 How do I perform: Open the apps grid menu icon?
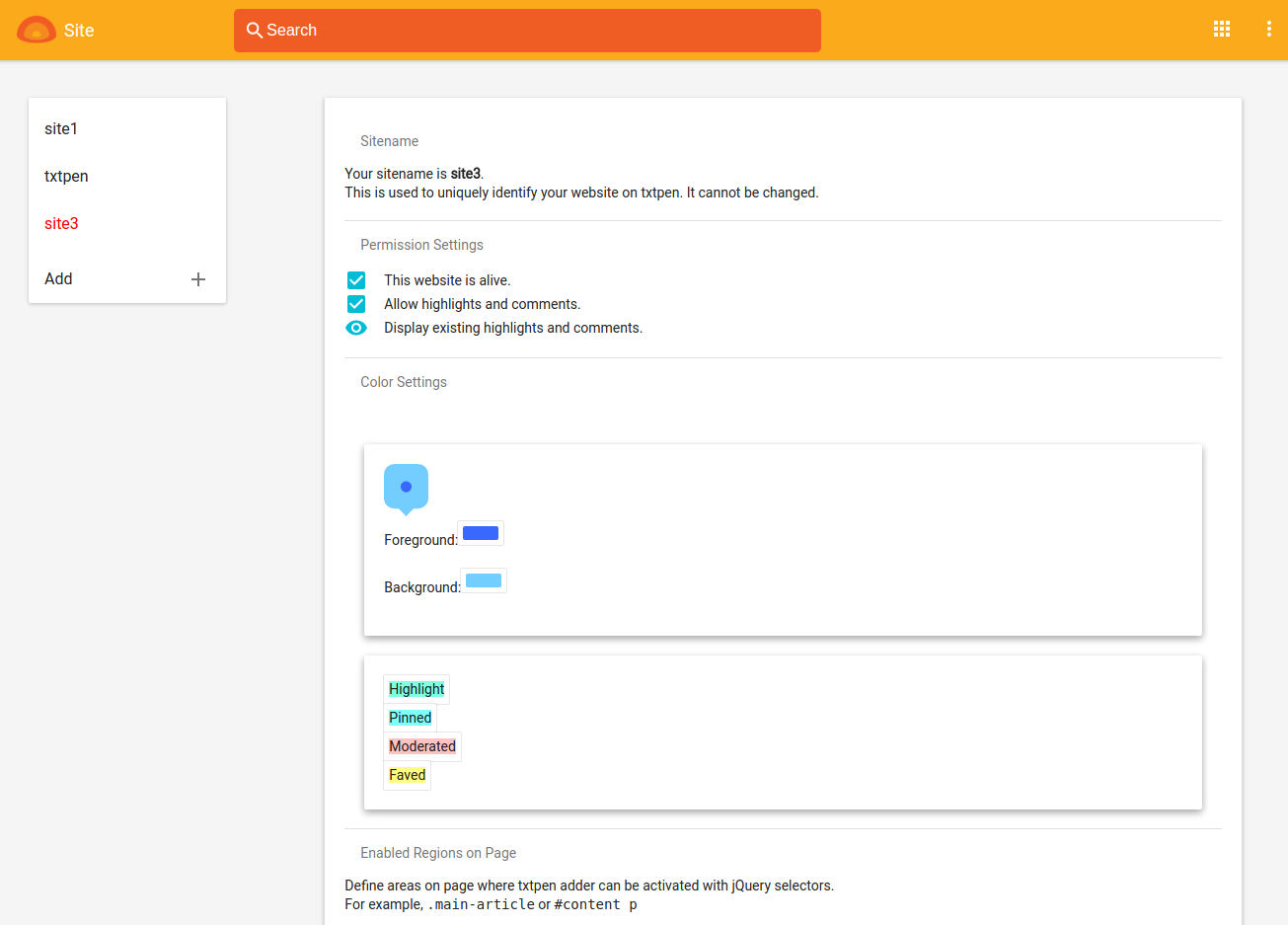(x=1222, y=30)
